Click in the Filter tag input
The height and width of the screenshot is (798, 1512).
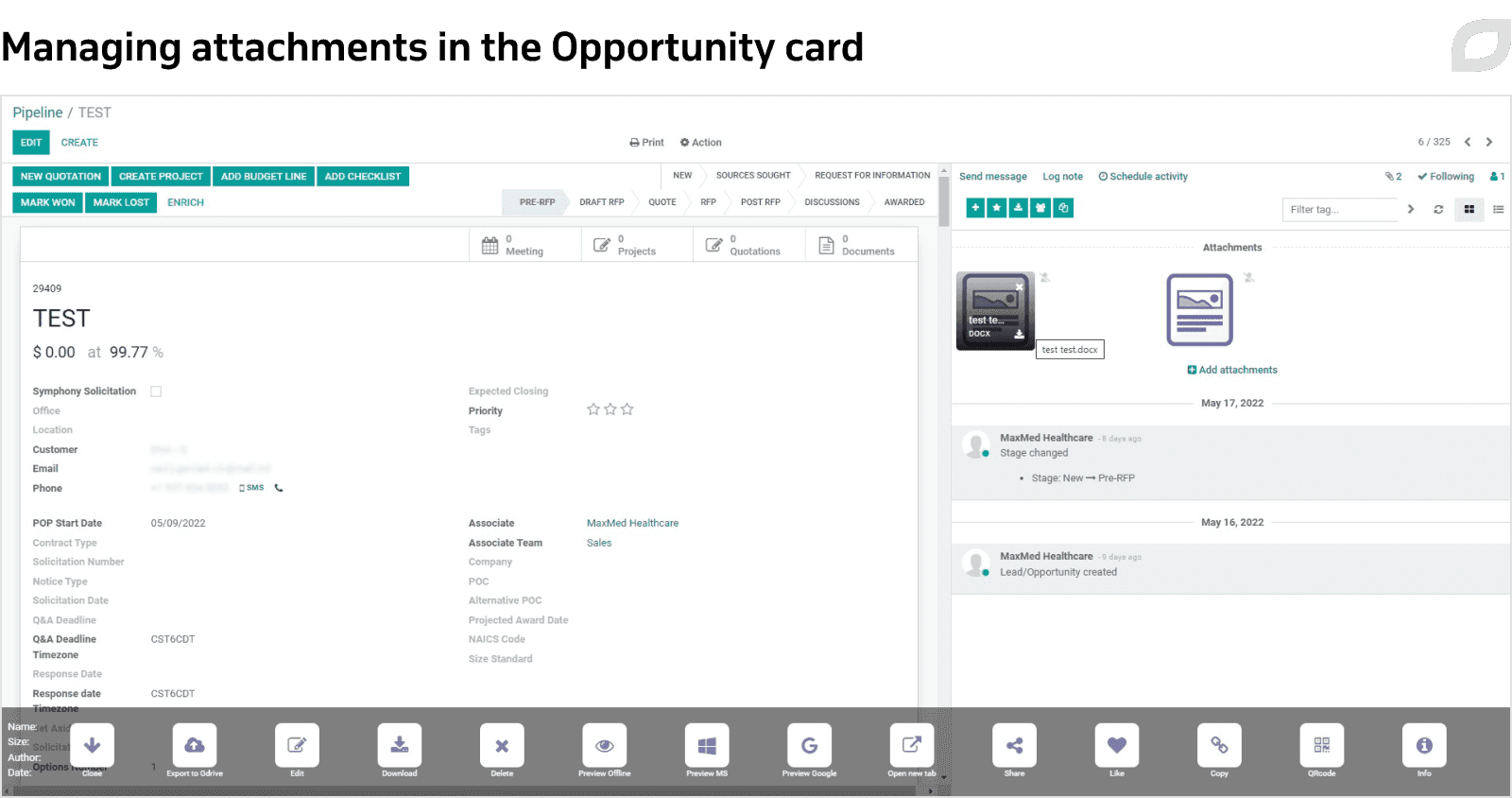[x=1339, y=210]
